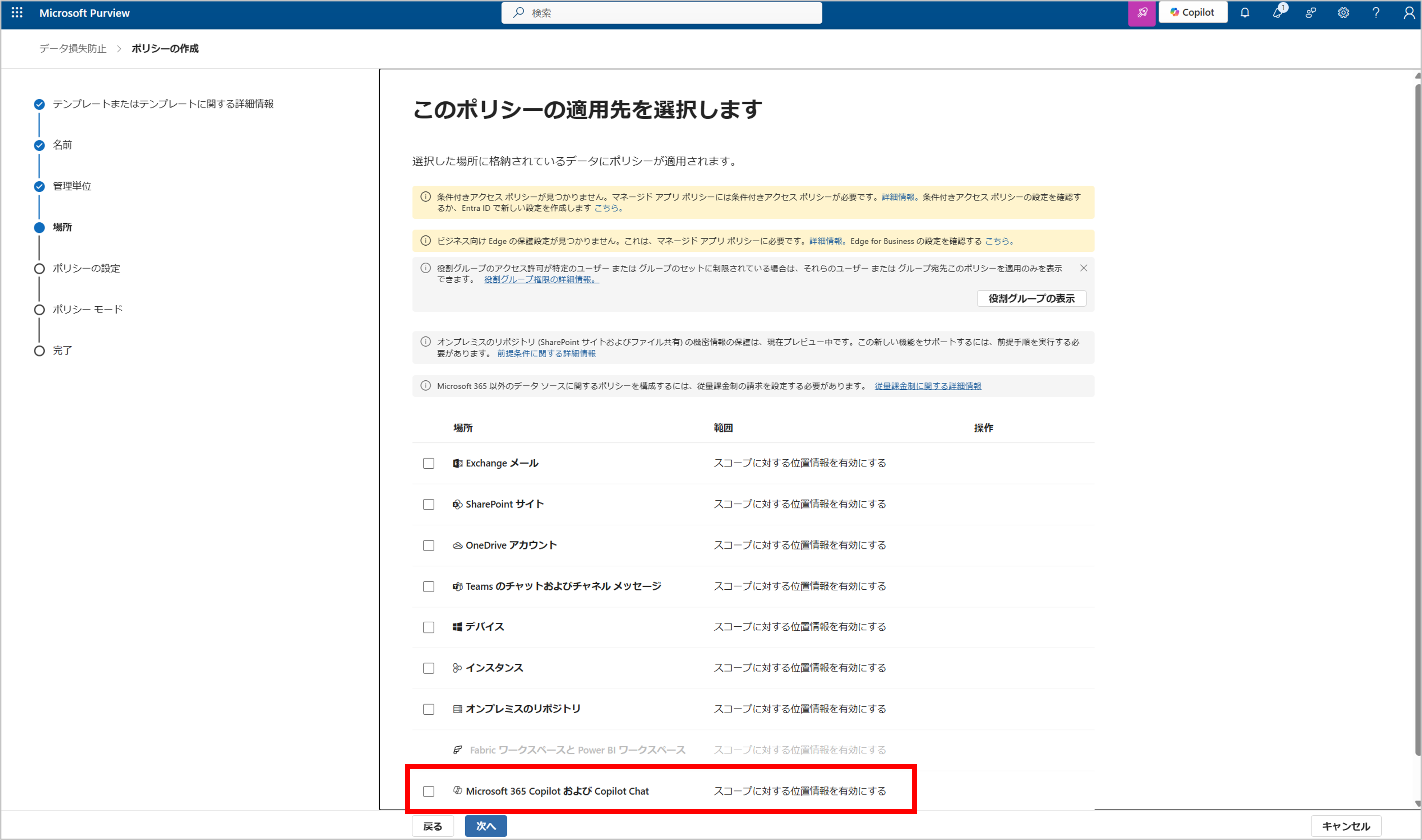Open the notifications bell icon
This screenshot has width=1422, height=840.
[x=1244, y=13]
